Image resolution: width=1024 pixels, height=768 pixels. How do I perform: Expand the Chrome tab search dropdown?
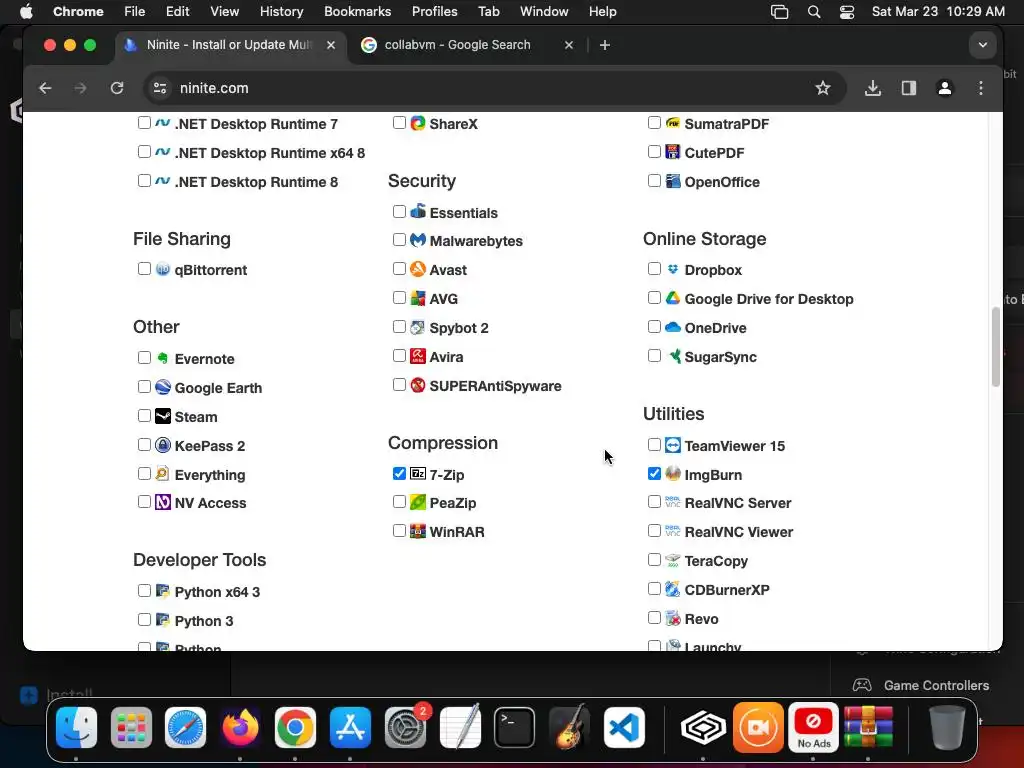point(982,45)
